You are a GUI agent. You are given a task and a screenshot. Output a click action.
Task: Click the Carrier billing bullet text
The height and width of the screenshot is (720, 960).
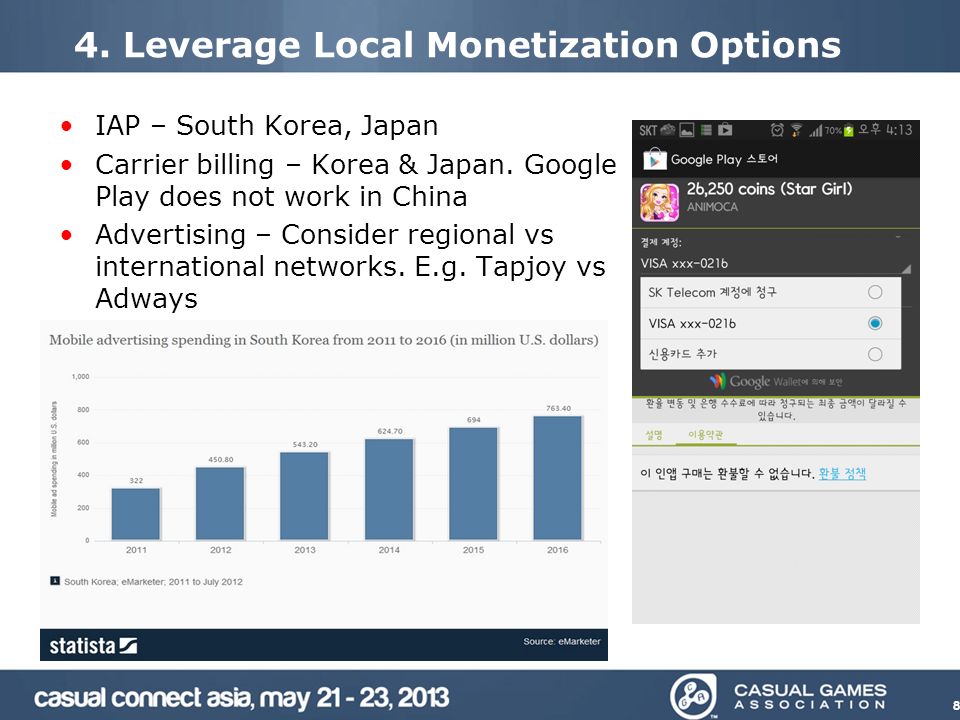355,180
